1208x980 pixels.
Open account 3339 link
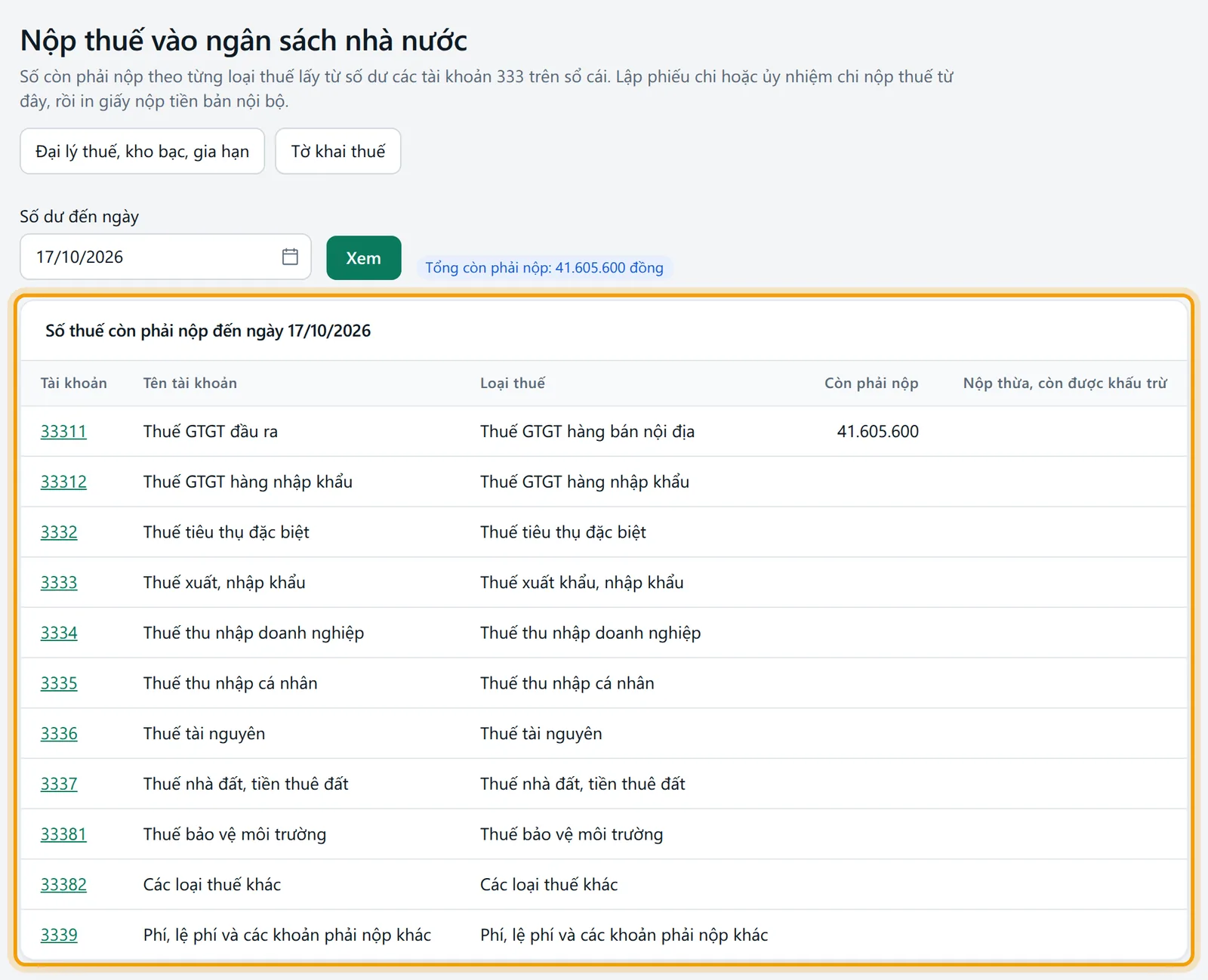[x=59, y=935]
